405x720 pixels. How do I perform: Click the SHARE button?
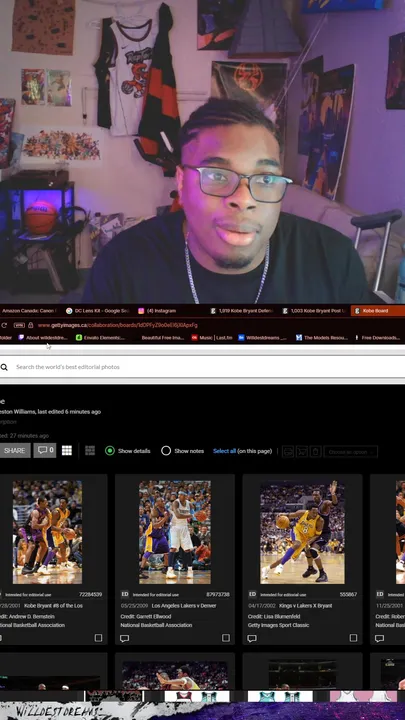15,450
